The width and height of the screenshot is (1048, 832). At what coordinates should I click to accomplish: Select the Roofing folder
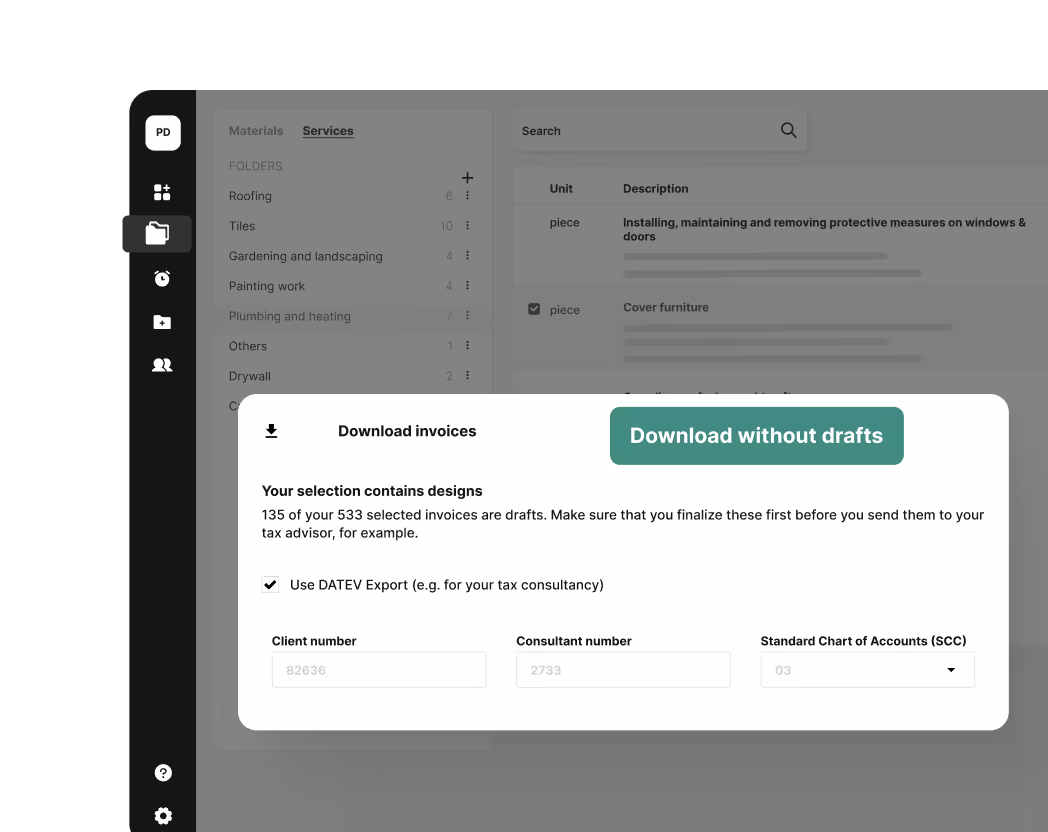point(250,196)
